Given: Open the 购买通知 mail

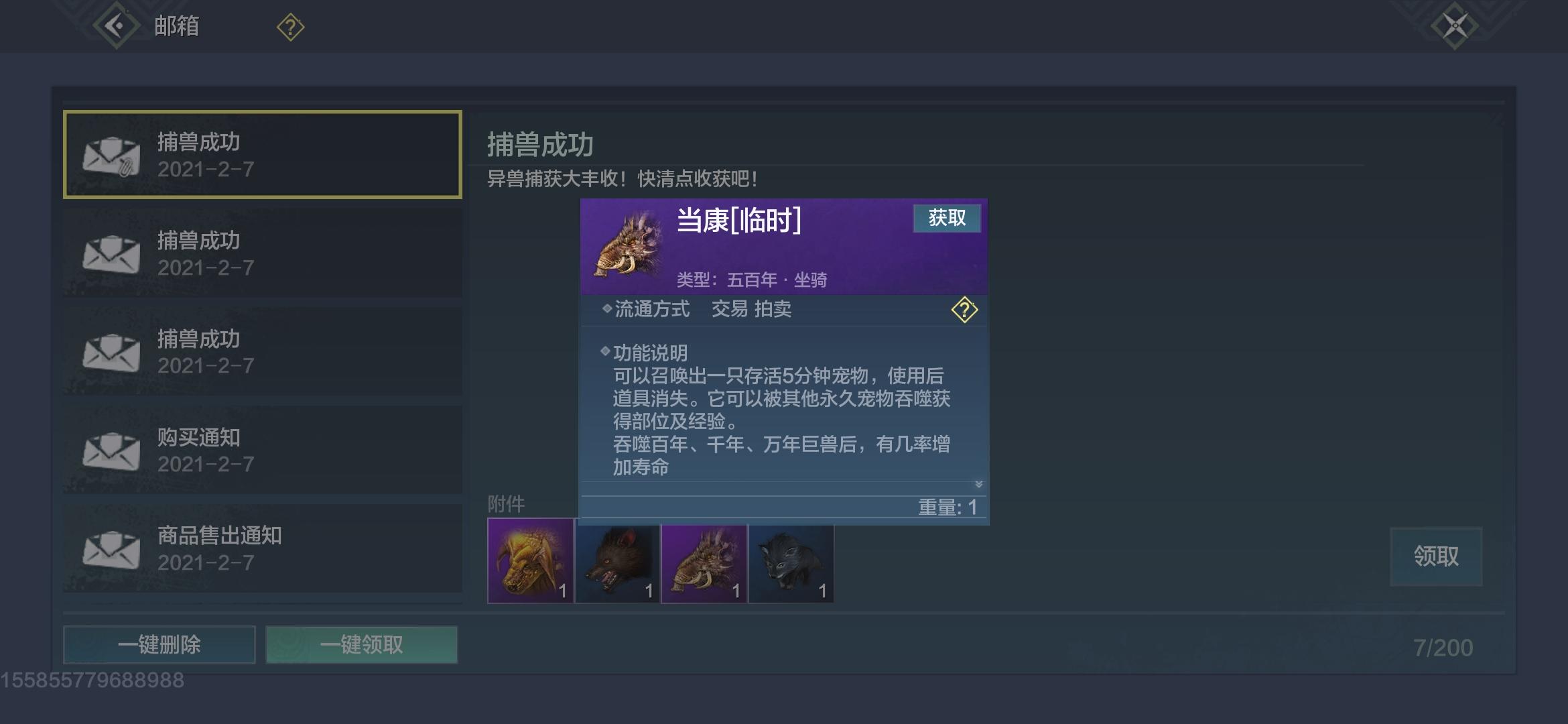Looking at the screenshot, I should click(263, 450).
